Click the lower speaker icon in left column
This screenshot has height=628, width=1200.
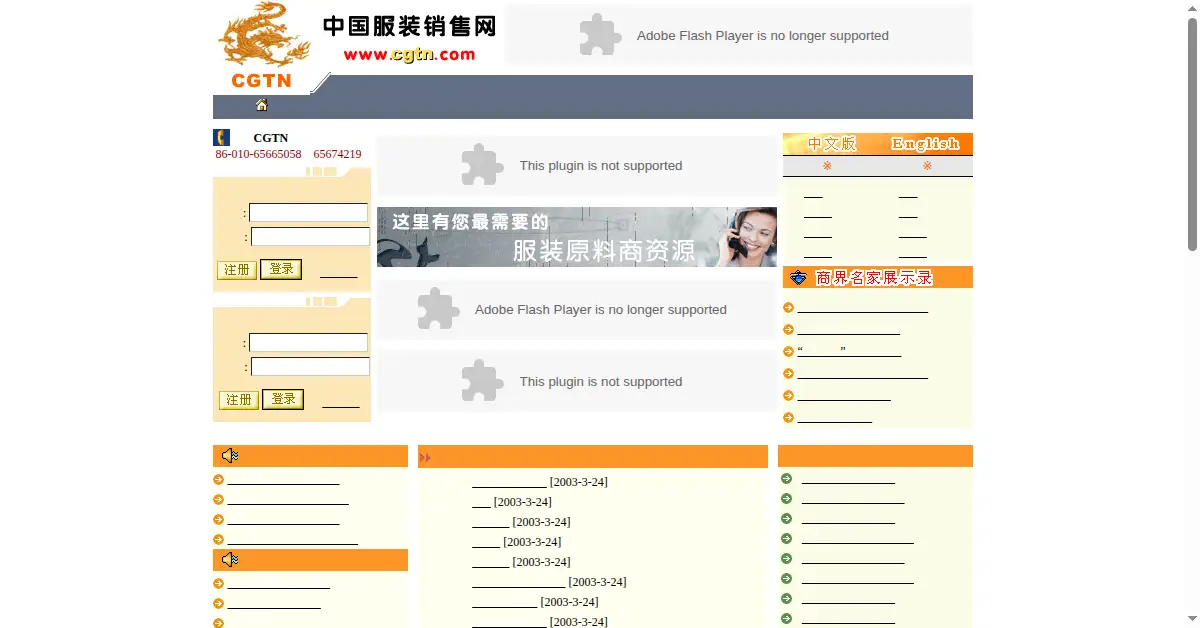click(230, 560)
